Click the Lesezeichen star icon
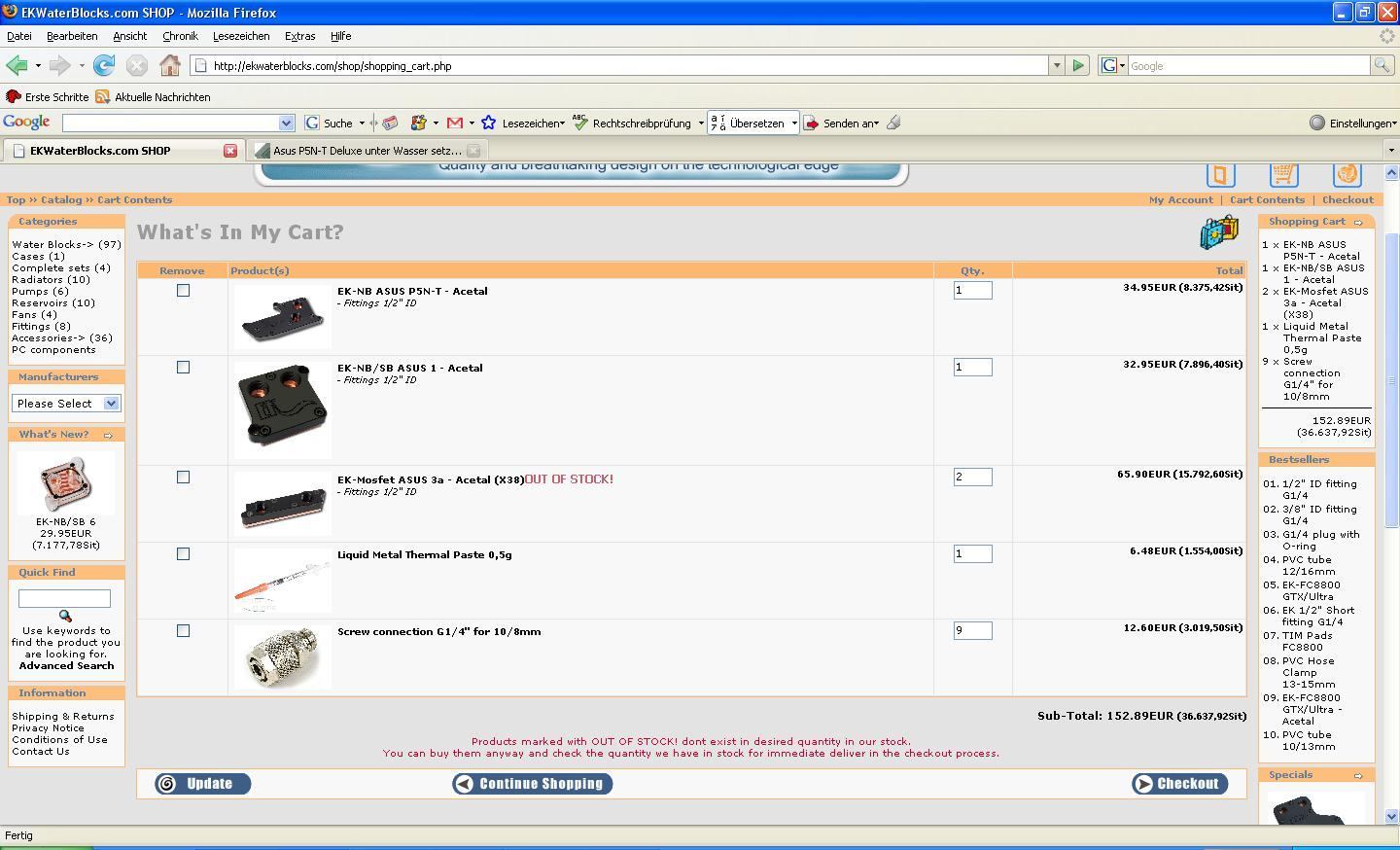 [x=488, y=124]
